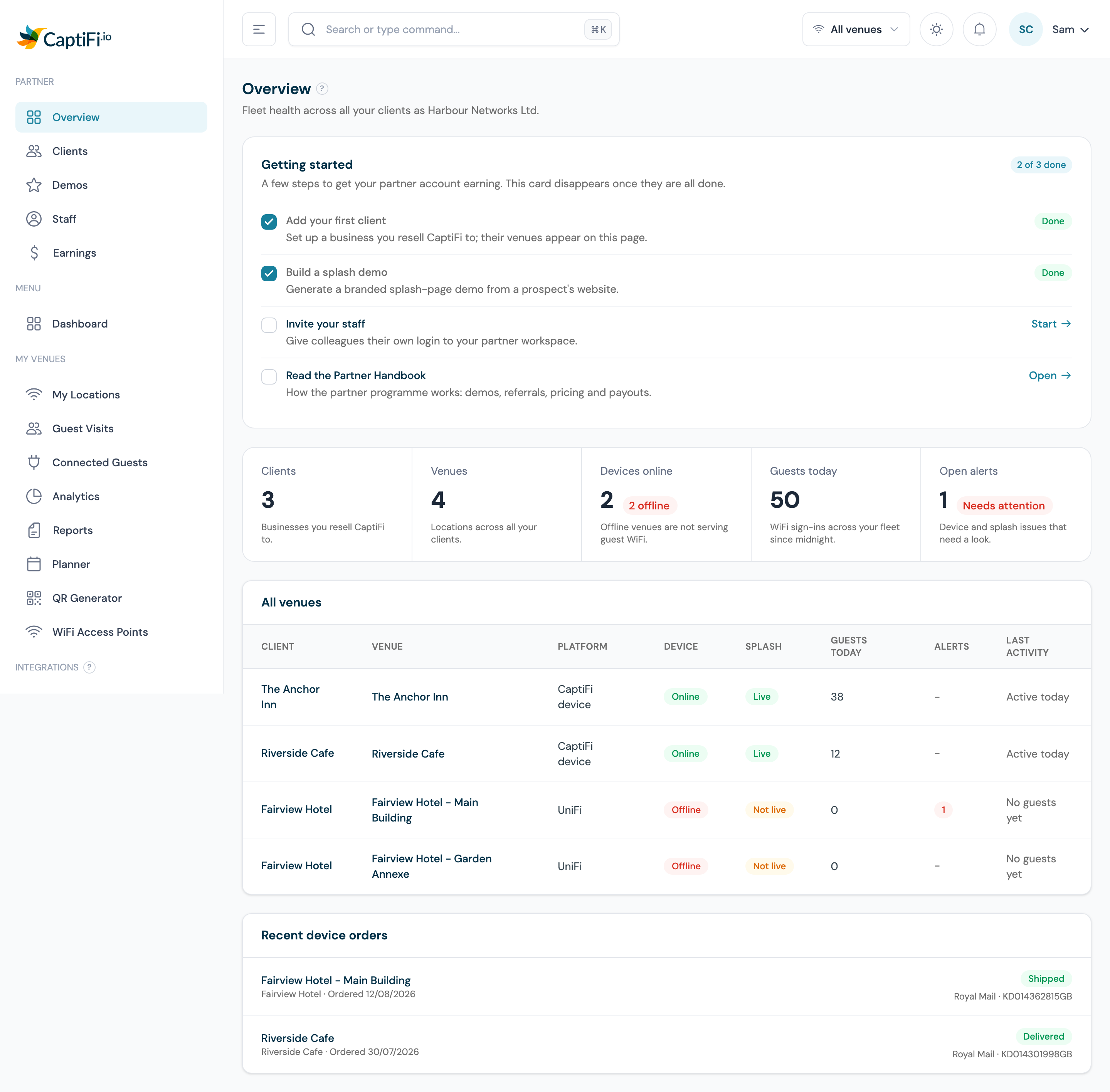The height and width of the screenshot is (1092, 1110).
Task: Click the CaptiFi.io logo
Action: point(64,38)
